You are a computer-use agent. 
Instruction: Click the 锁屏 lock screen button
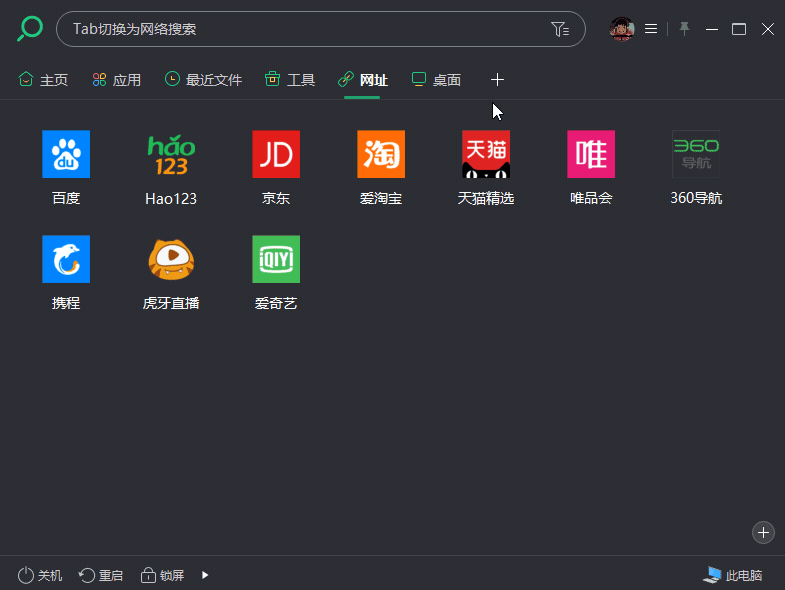pyautogui.click(x=162, y=575)
